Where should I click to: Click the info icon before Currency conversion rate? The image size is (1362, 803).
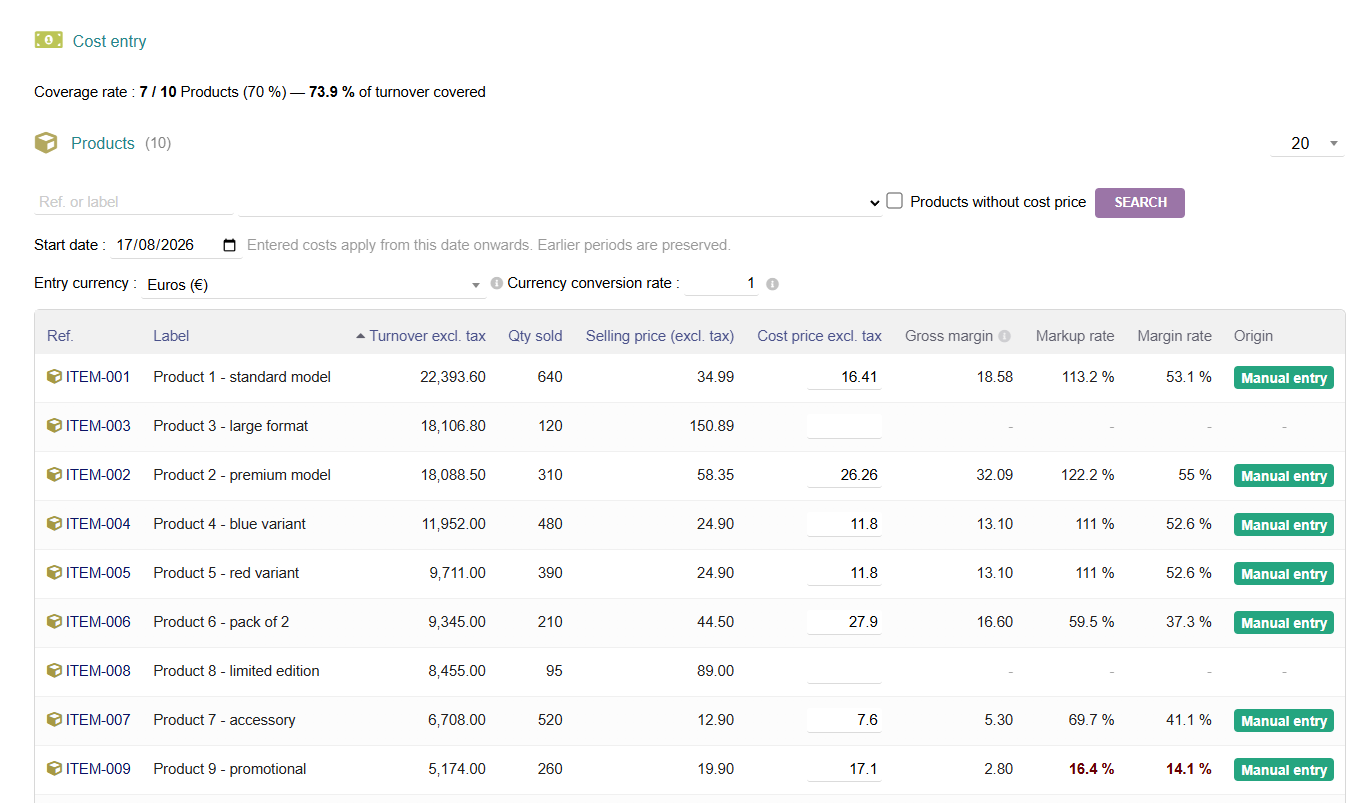tap(497, 283)
